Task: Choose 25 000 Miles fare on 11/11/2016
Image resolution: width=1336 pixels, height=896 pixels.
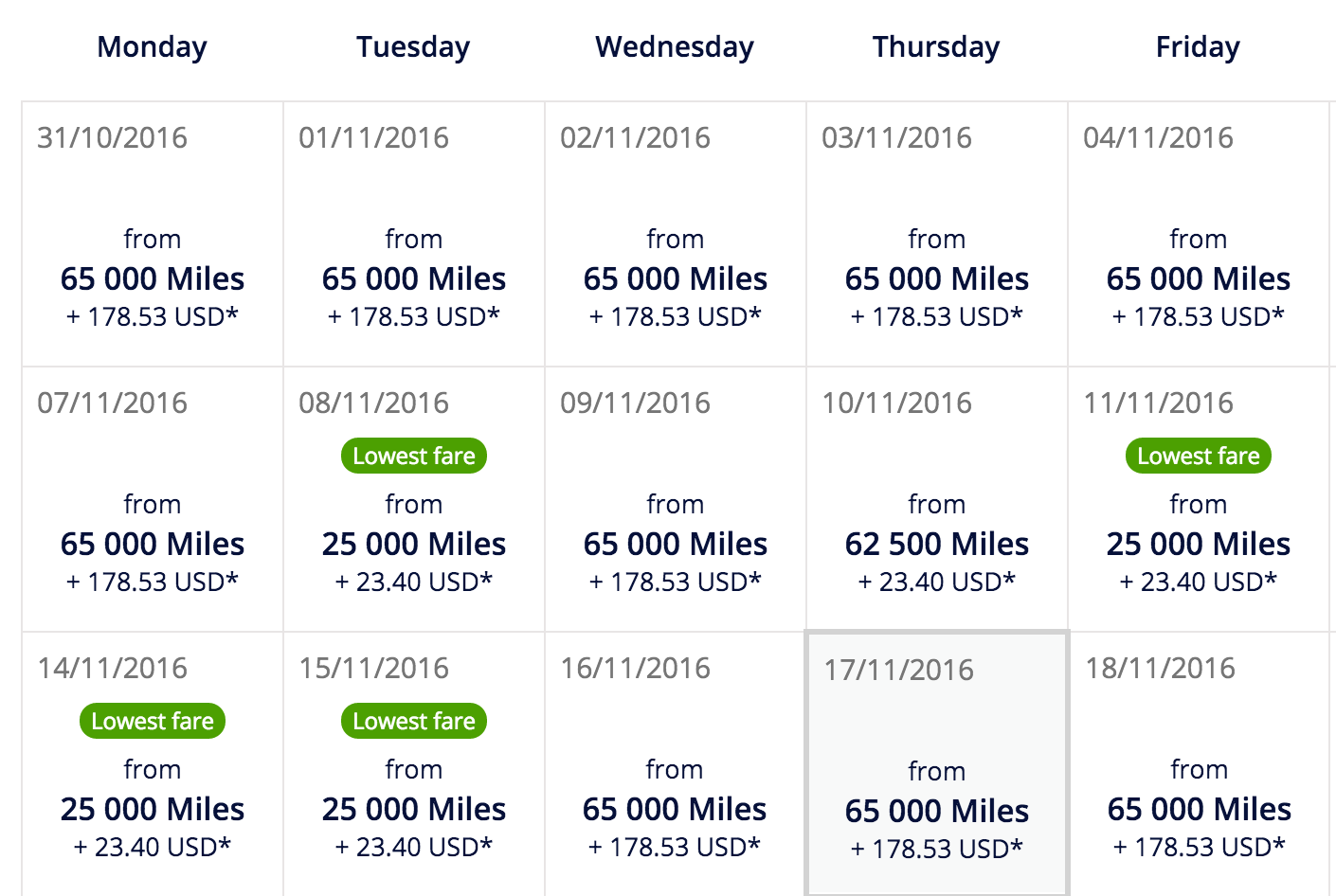Action: tap(1199, 544)
